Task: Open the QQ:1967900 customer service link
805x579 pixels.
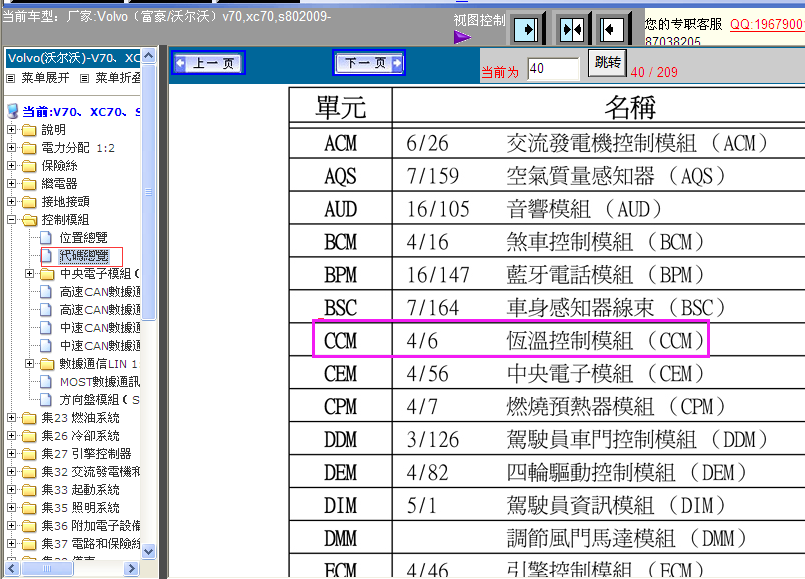Action: (765, 24)
